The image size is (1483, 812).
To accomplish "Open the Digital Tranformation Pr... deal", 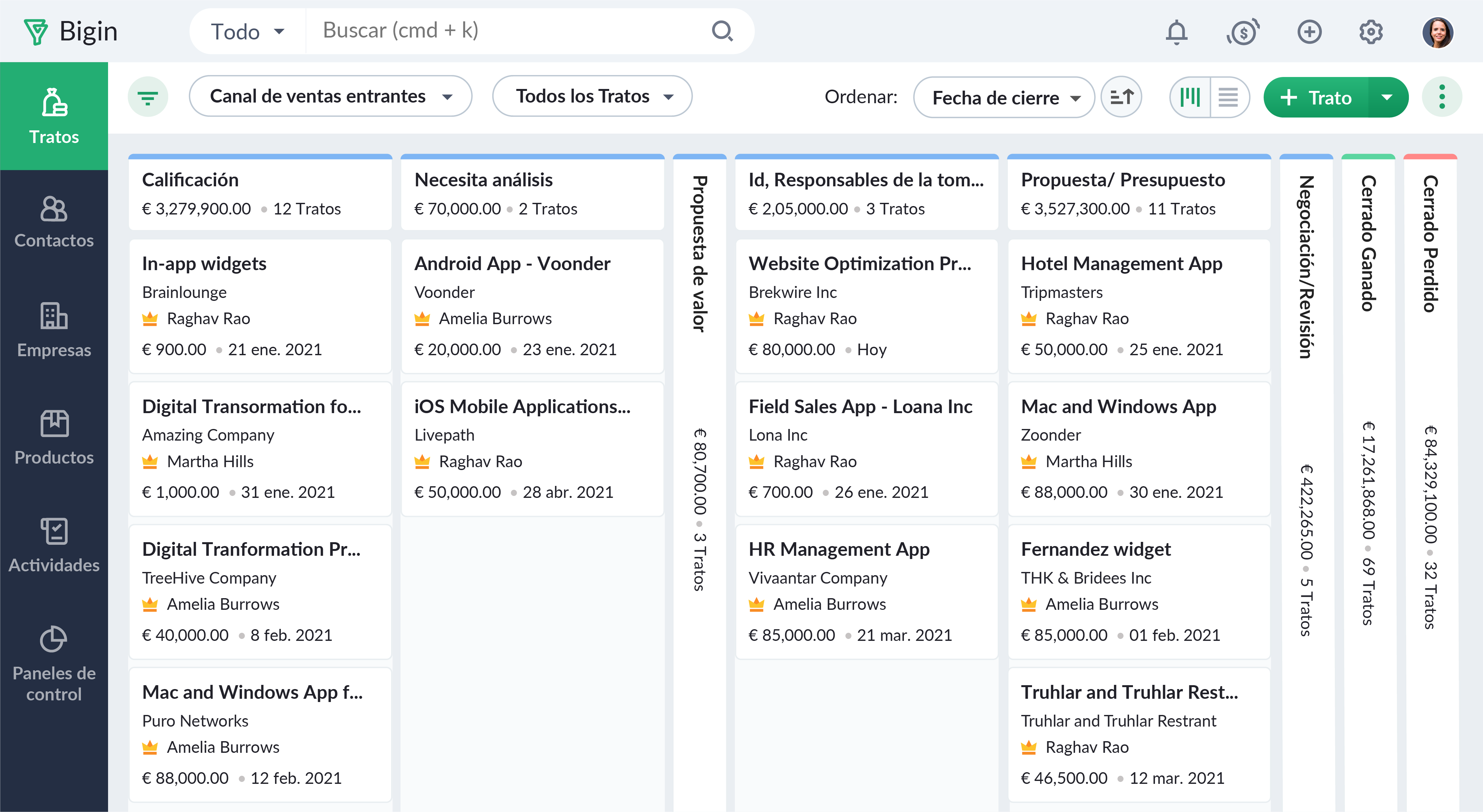I will (x=260, y=592).
